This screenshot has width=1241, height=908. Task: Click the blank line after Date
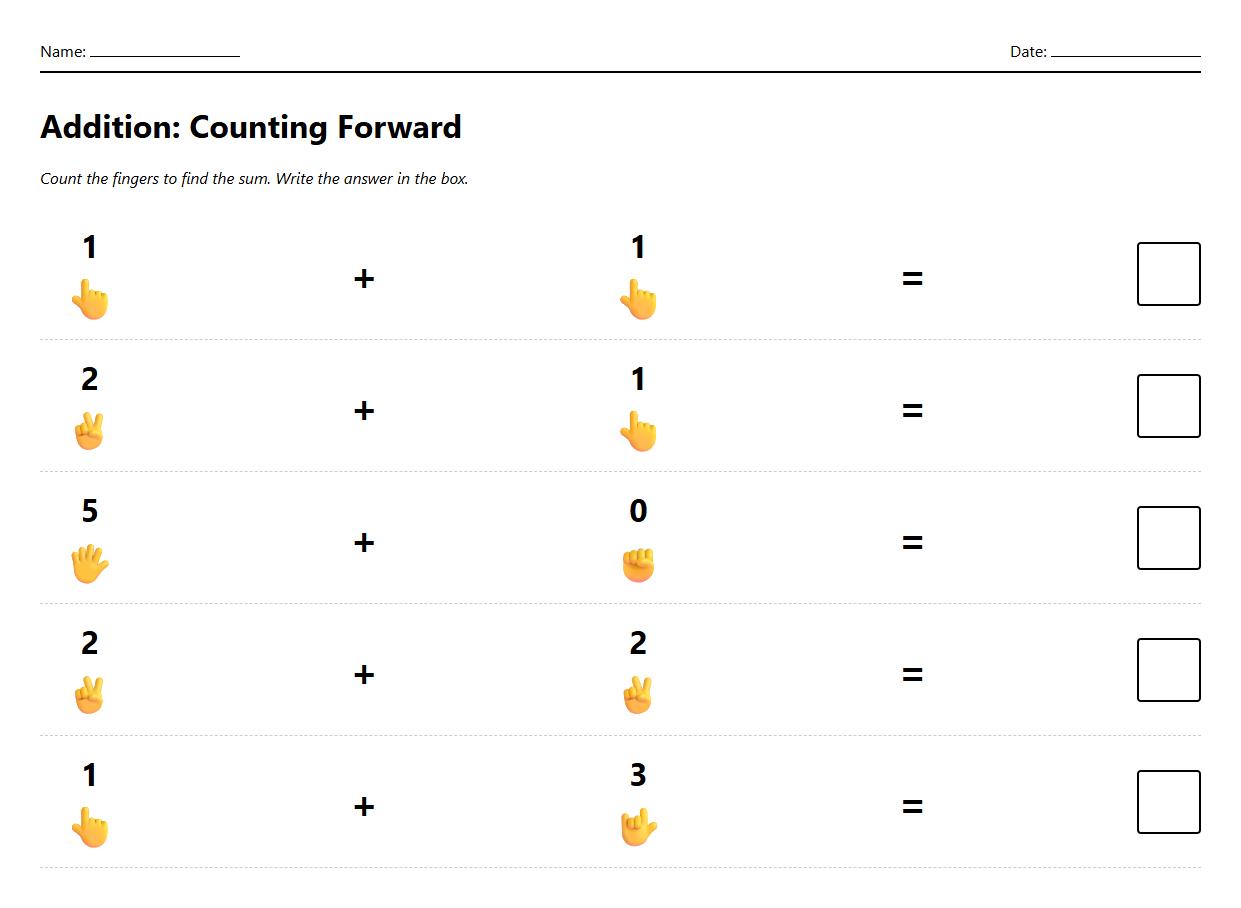tap(1125, 52)
